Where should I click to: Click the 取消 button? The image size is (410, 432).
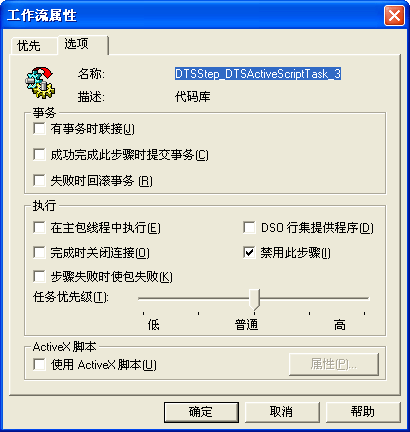[282, 412]
